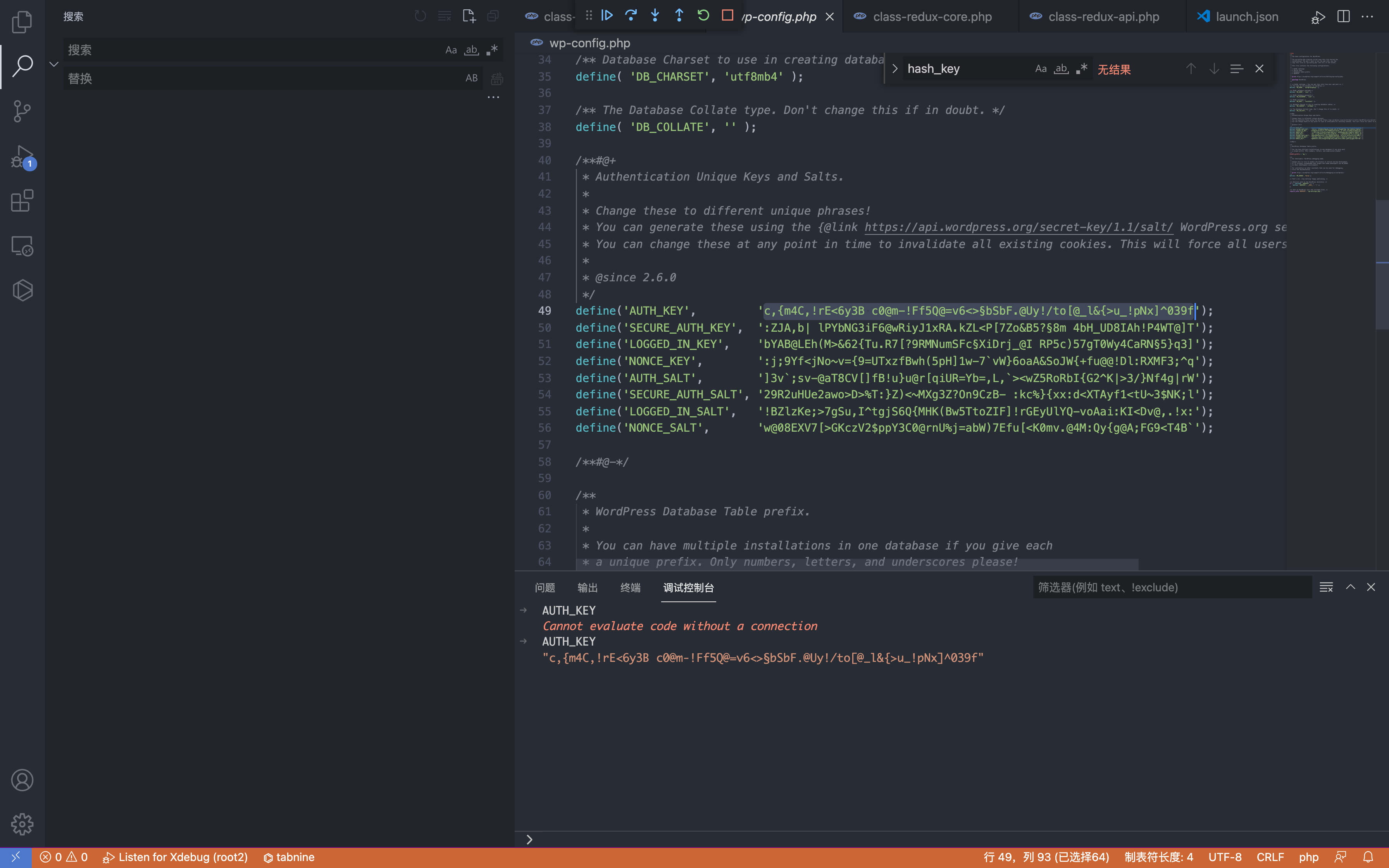Restart the debug session
The image size is (1389, 868).
coord(703,15)
